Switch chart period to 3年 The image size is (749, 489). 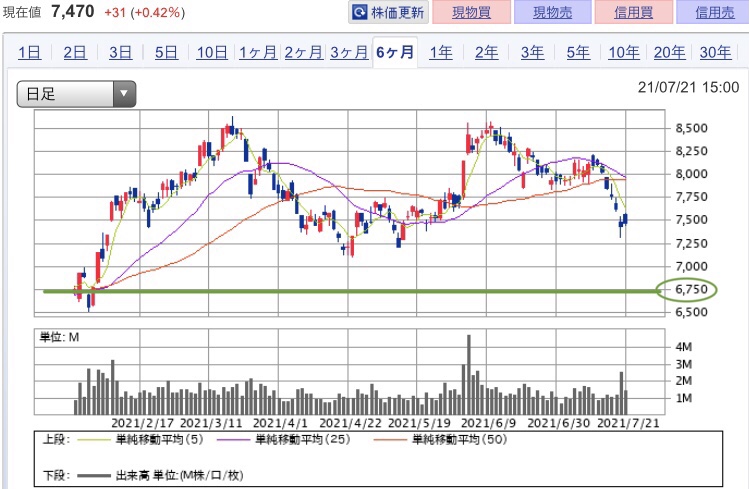[532, 52]
